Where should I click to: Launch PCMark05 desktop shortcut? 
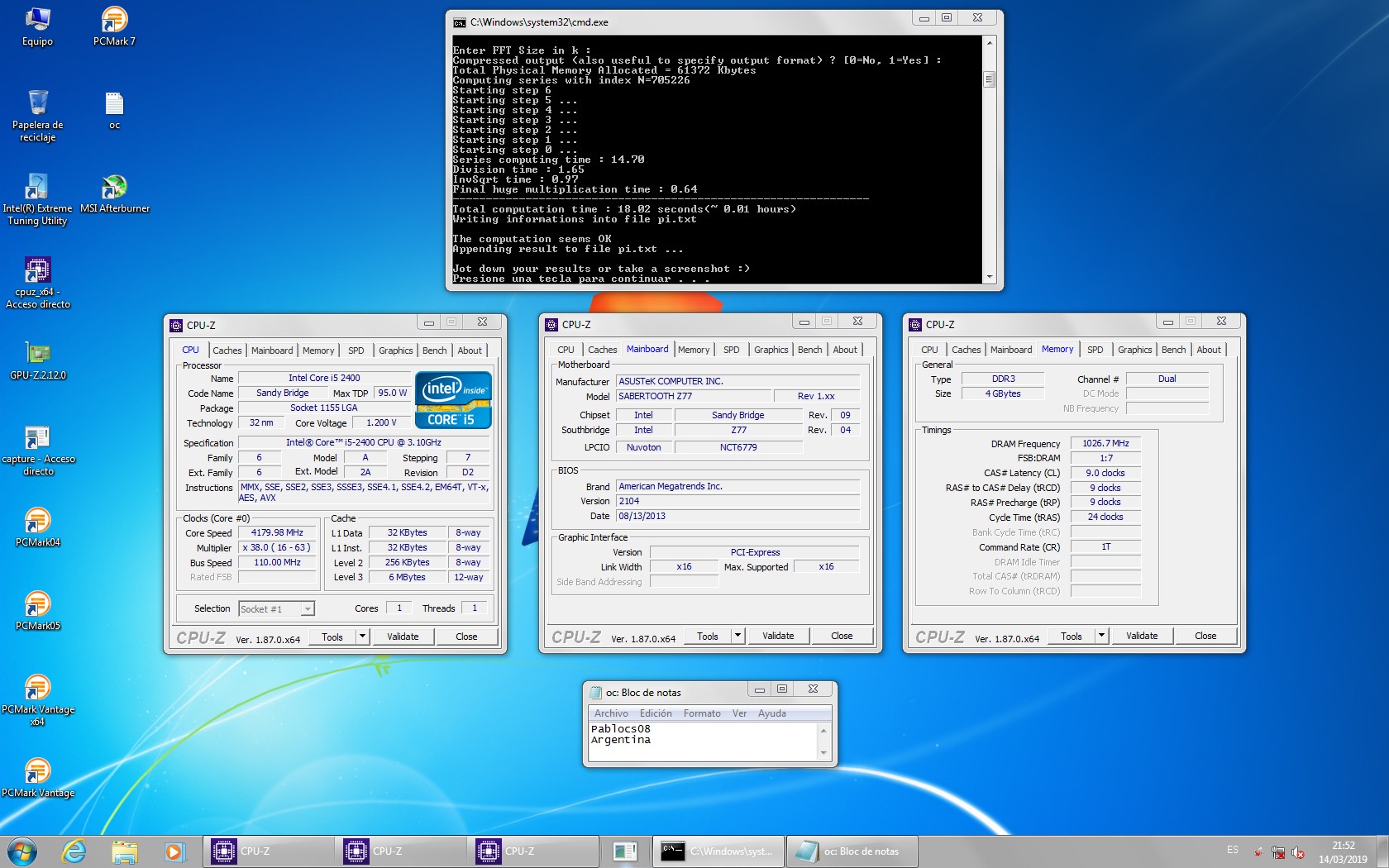pos(37,611)
